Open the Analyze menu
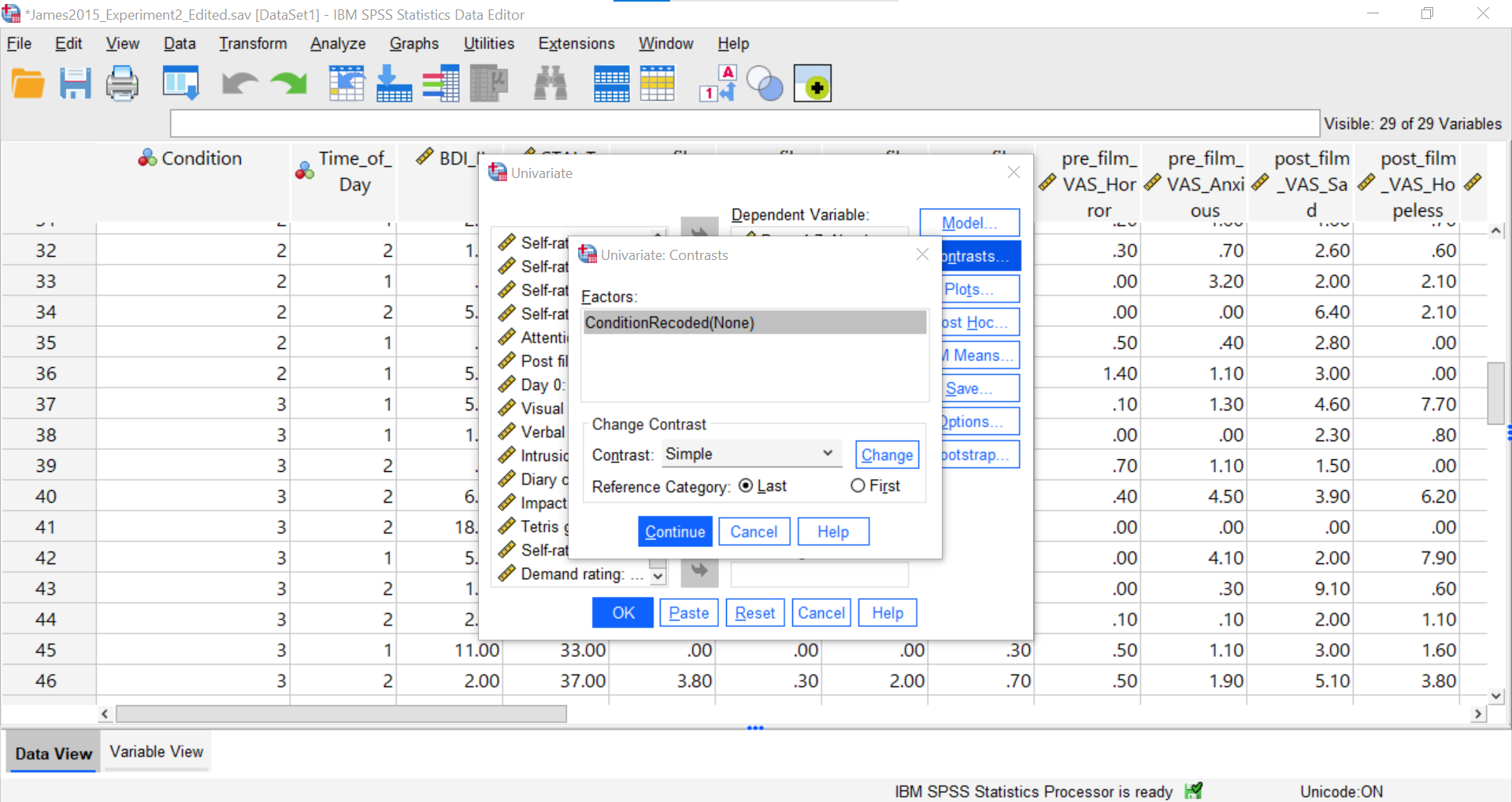The height and width of the screenshot is (802, 1512). [338, 43]
